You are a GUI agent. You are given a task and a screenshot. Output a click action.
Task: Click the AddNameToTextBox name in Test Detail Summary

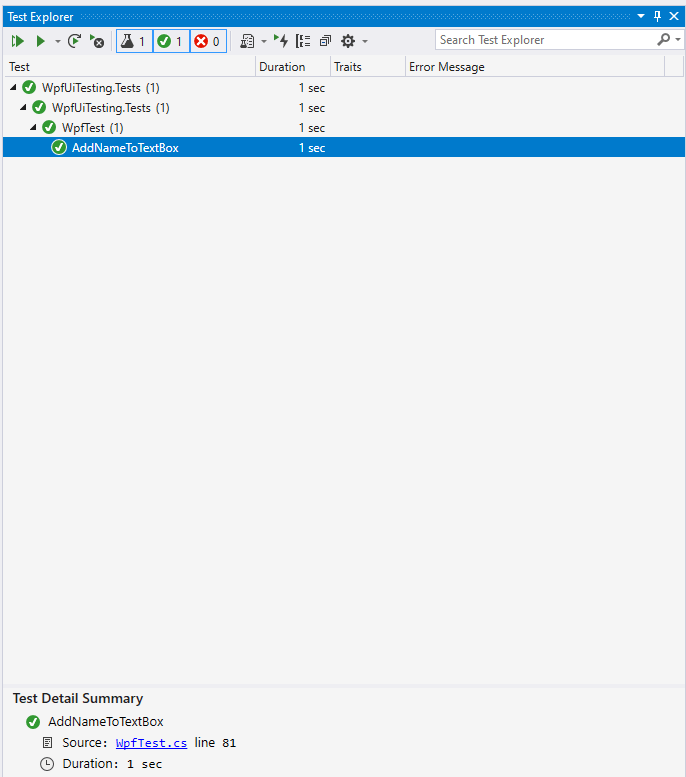click(106, 722)
